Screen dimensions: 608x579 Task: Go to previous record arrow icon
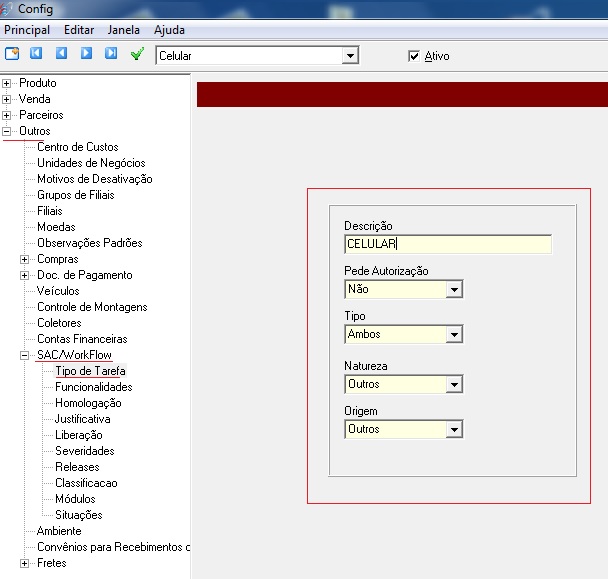click(61, 53)
